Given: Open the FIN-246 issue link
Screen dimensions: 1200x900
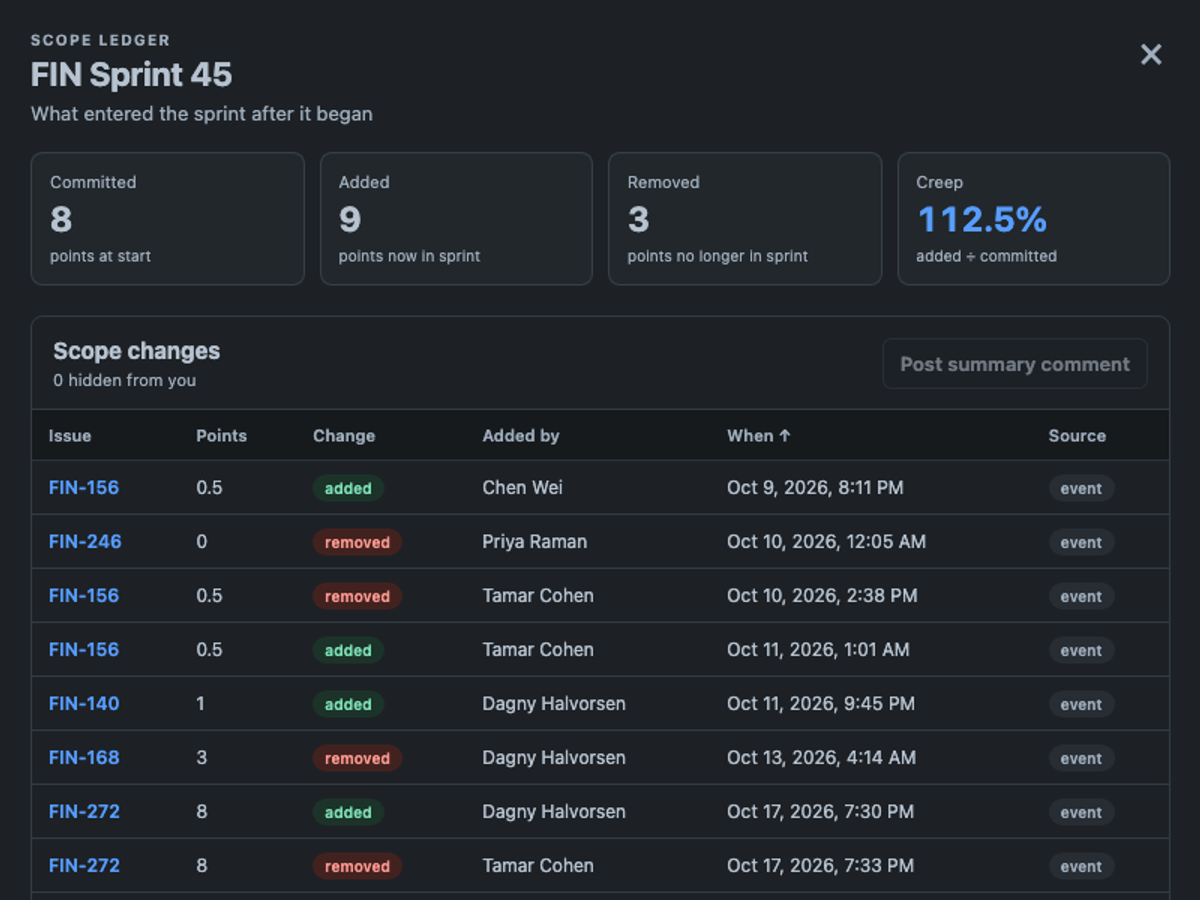Looking at the screenshot, I should pos(85,542).
